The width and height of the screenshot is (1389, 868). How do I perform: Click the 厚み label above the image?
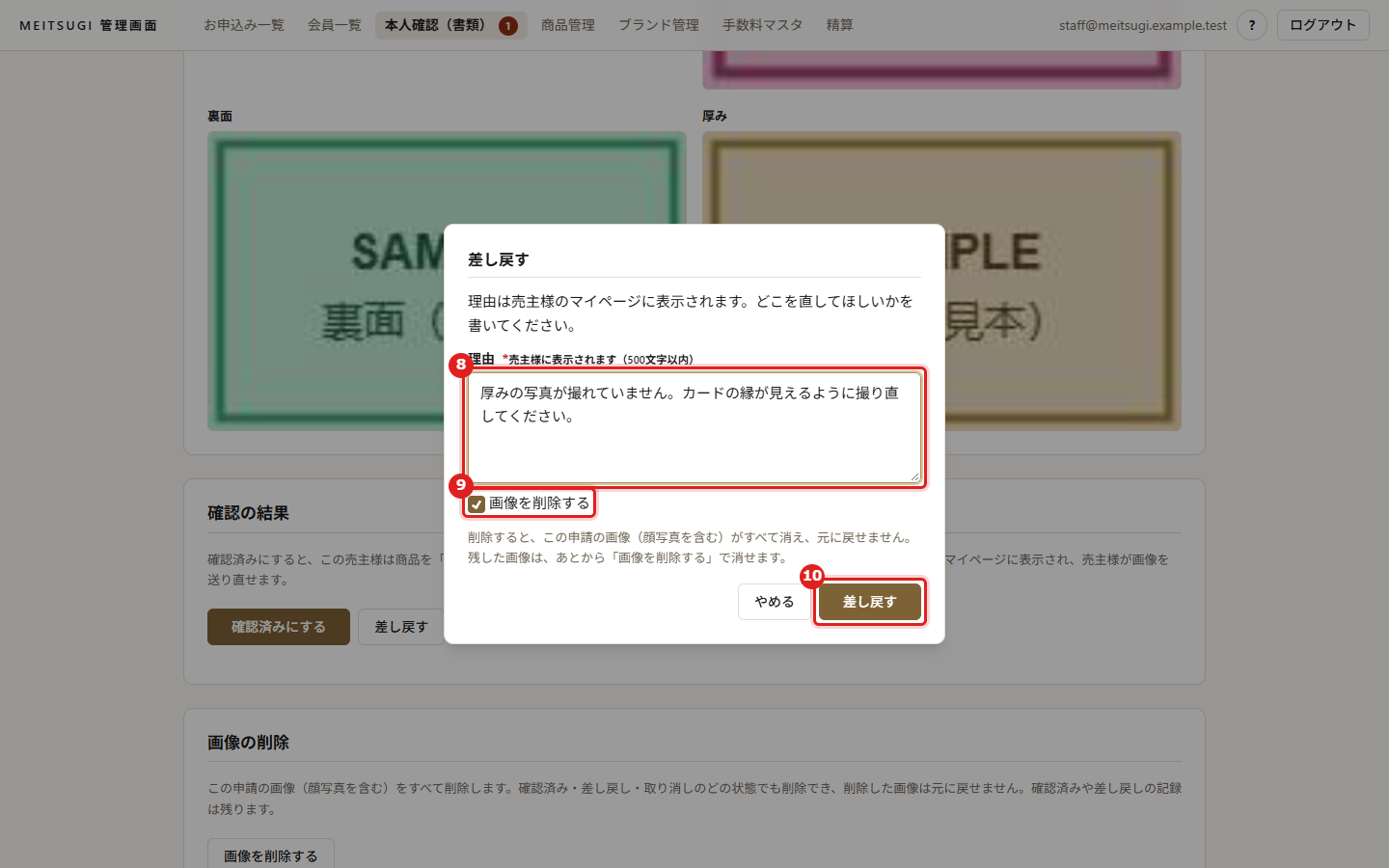[x=715, y=116]
